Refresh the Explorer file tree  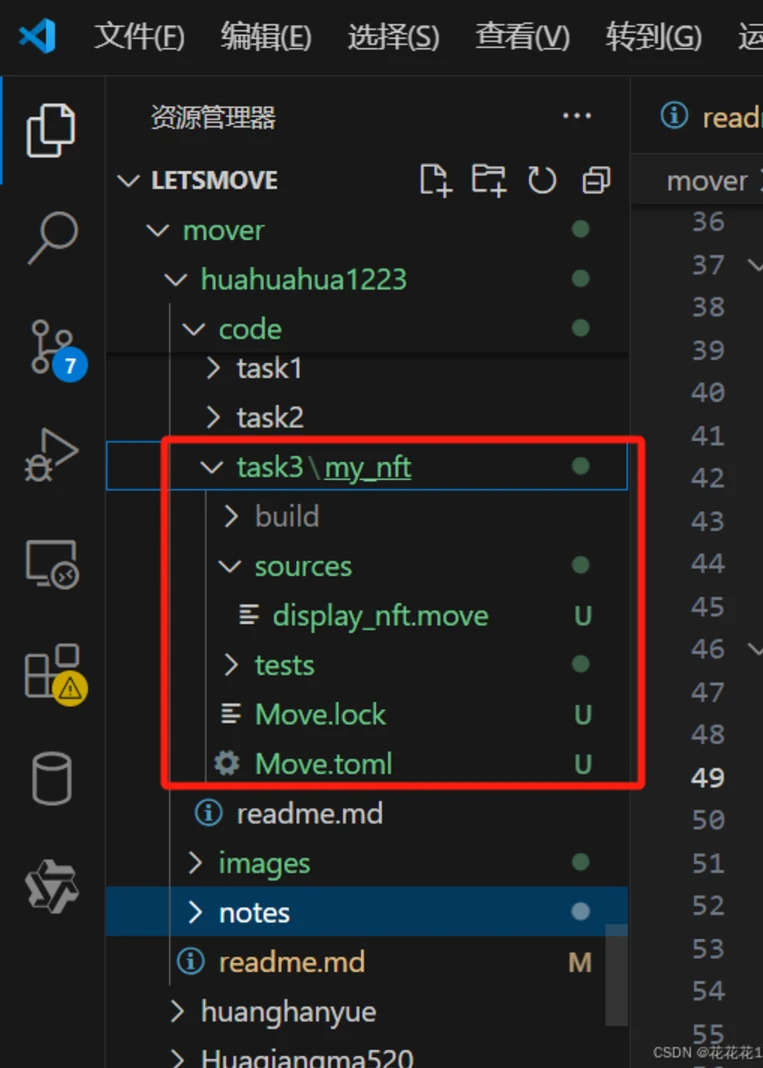pos(541,180)
